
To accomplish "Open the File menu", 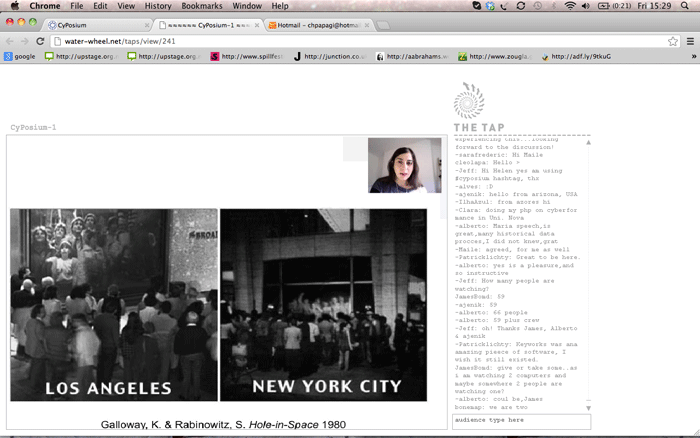I will coord(77,6).
